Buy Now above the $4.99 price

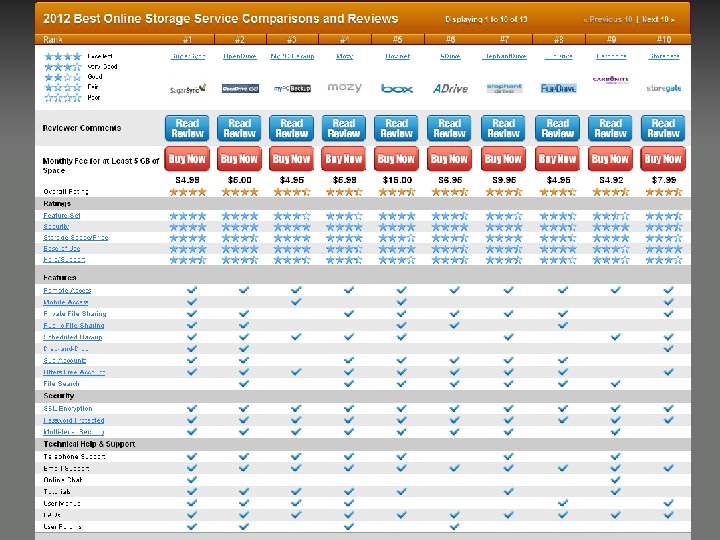point(187,158)
